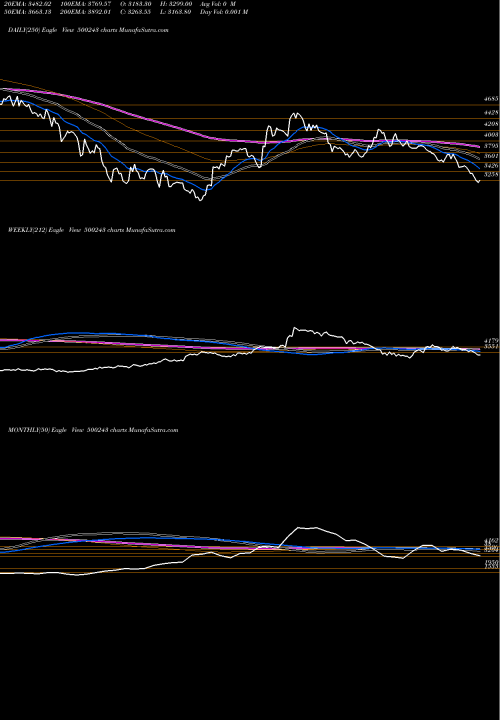This screenshot has width=500, height=720.
Task: Click the 3793 price level label
Action: point(491,146)
